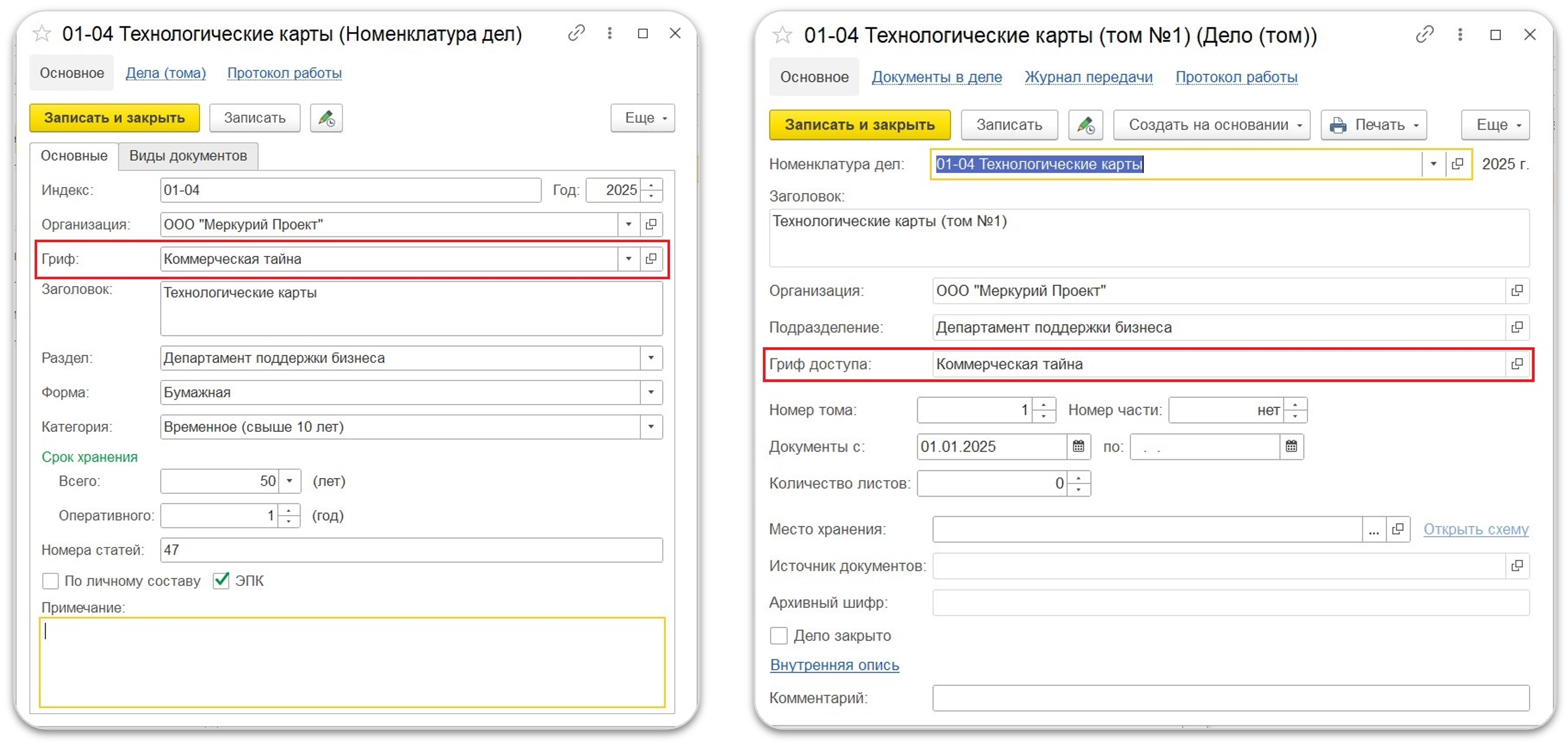Adjust the Номер тома stepper
1568x746 pixels.
pyautogui.click(x=1044, y=410)
